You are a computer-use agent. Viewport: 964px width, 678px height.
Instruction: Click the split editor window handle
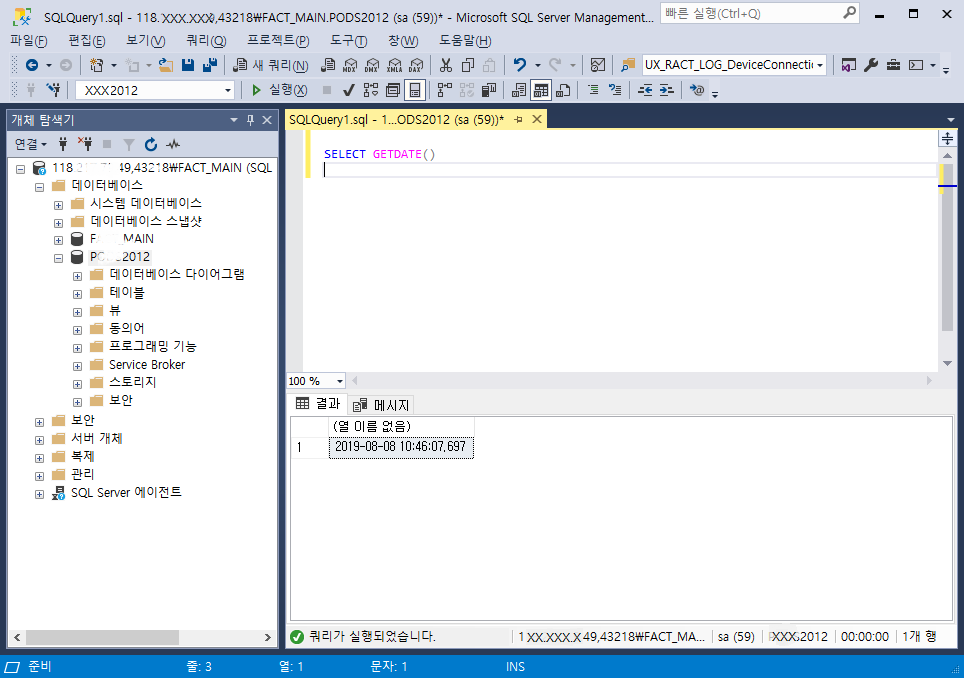[947, 138]
